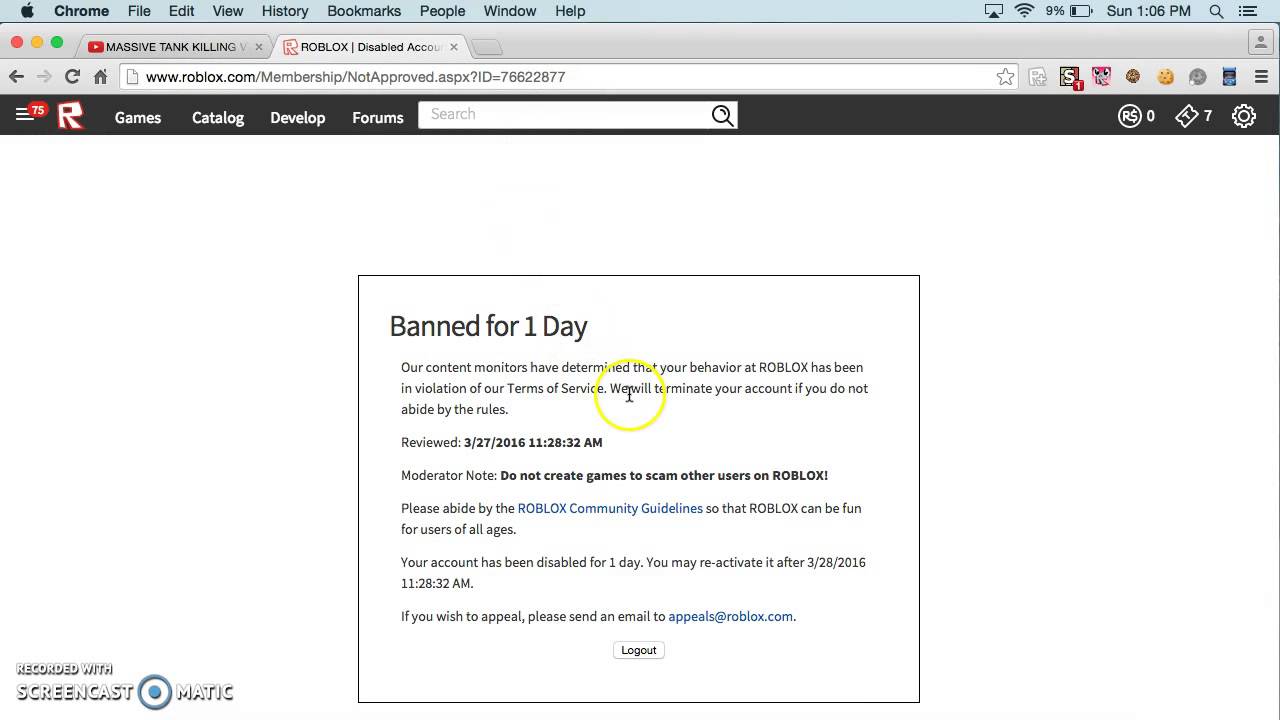The image size is (1280, 720).
Task: Click the reviewed date 3/27/2016 11:28:32 AM
Action: click(533, 442)
